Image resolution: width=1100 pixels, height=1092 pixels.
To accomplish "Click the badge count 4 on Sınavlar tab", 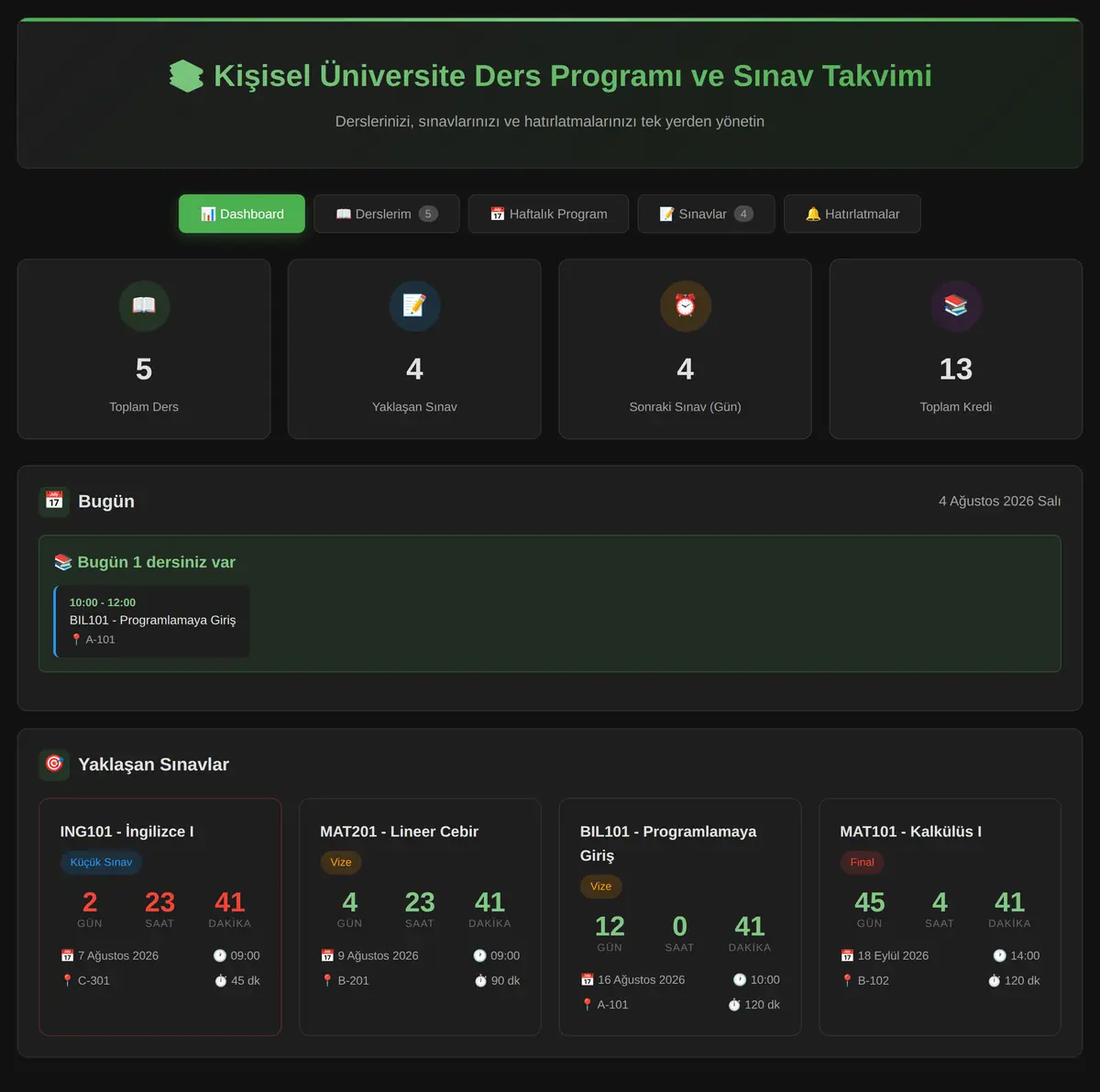I will [x=743, y=214].
